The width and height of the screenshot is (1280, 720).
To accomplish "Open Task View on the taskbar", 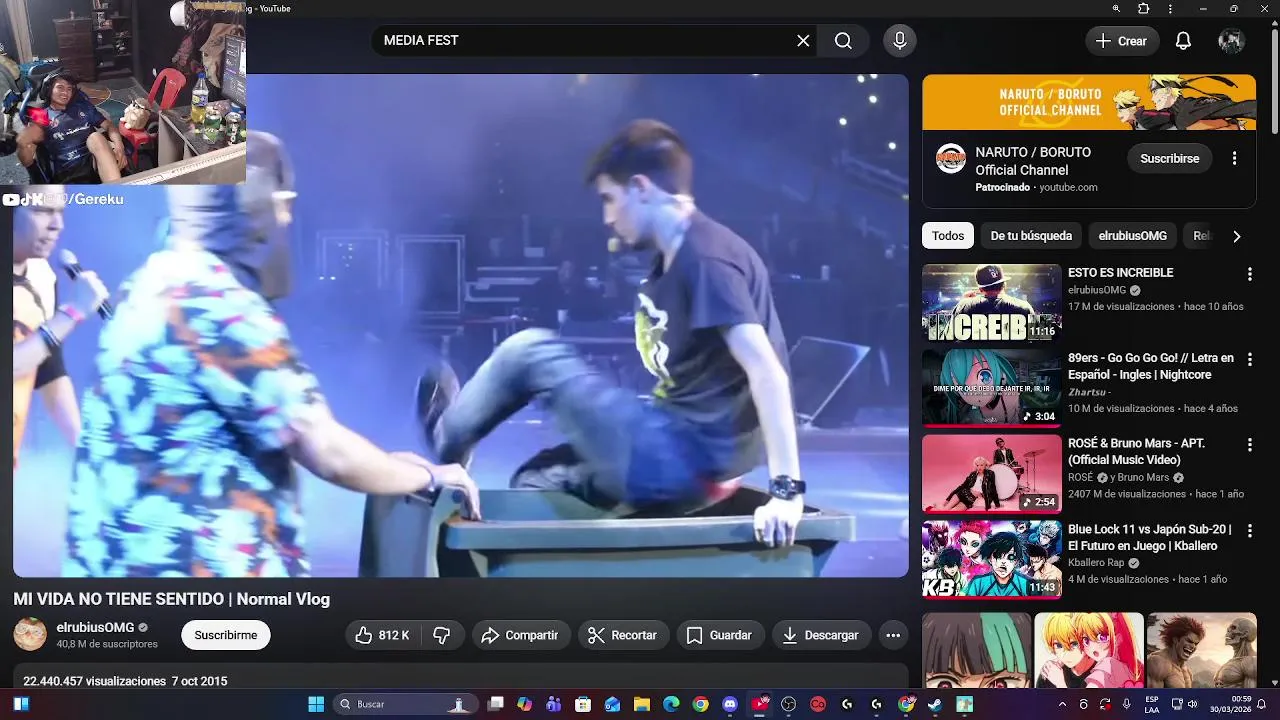I will (x=495, y=704).
